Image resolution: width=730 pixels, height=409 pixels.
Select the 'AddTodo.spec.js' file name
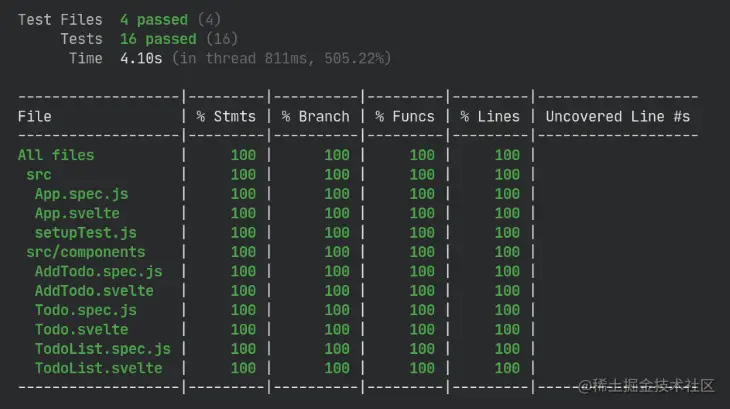point(99,271)
